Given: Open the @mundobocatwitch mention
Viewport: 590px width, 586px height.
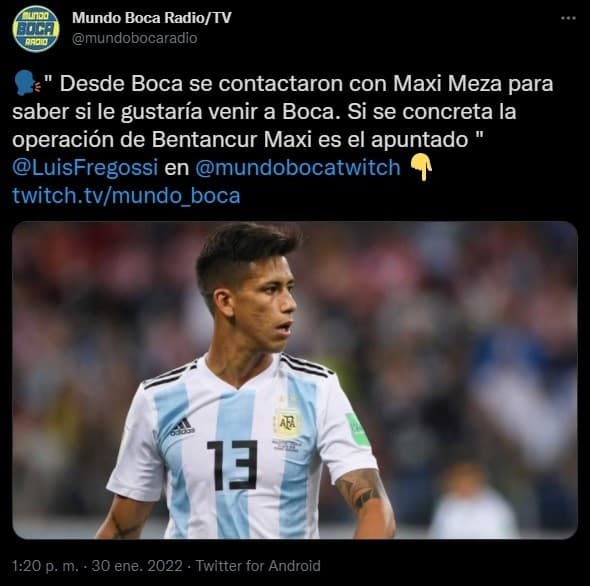Looking at the screenshot, I should click(x=298, y=167).
